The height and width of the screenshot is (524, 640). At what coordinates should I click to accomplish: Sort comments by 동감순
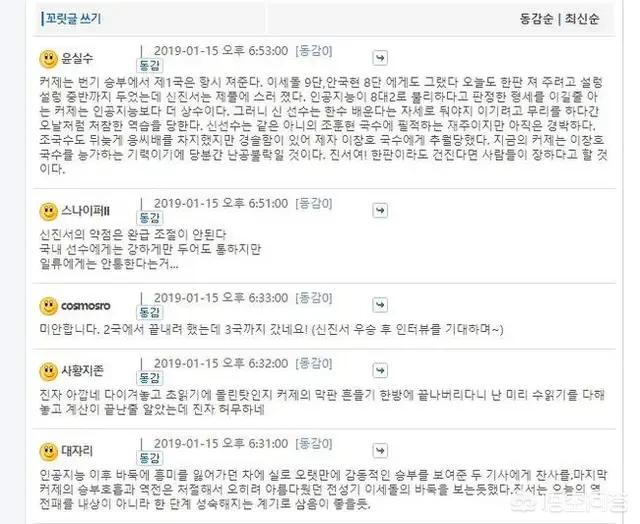pos(536,19)
